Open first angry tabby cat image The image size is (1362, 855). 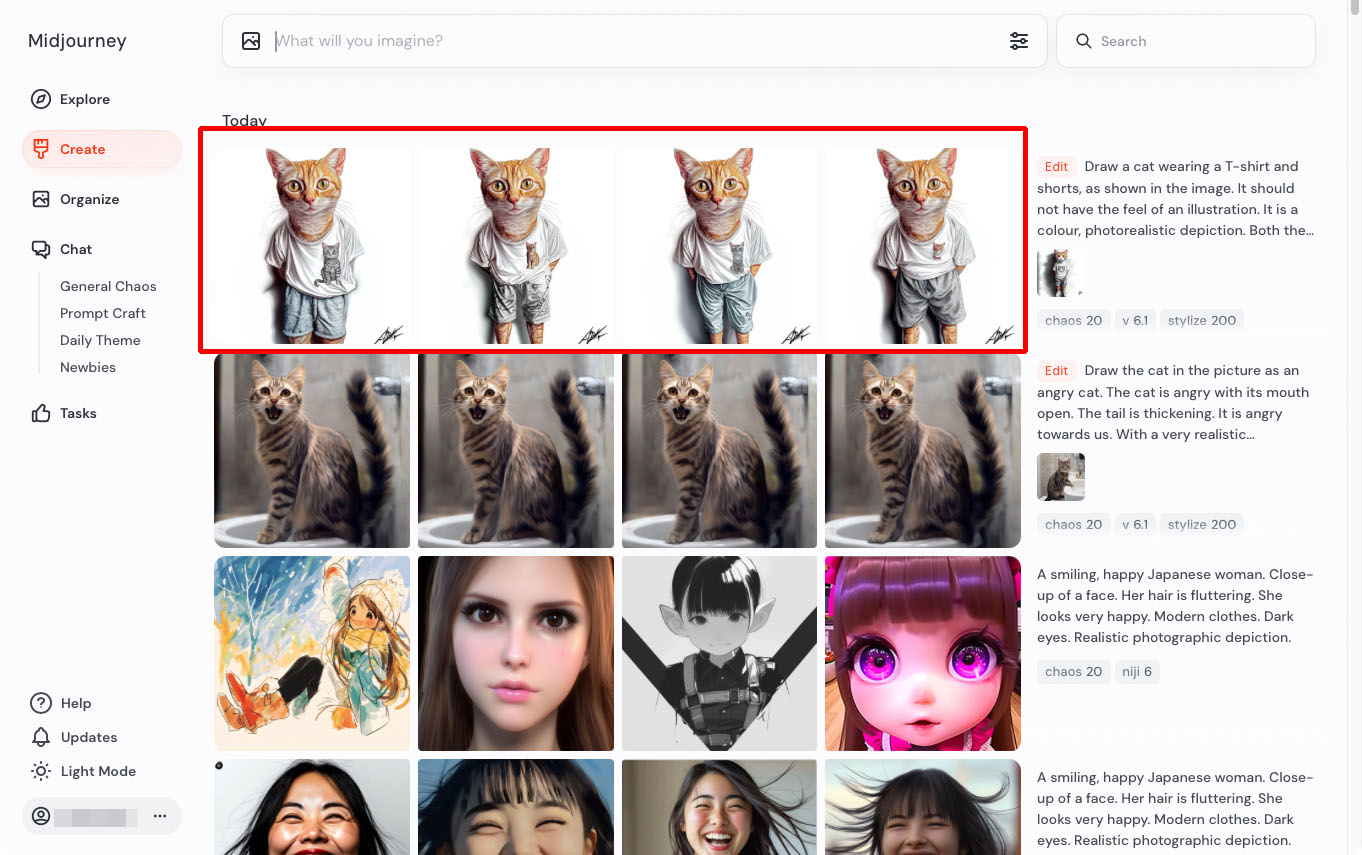pos(312,450)
